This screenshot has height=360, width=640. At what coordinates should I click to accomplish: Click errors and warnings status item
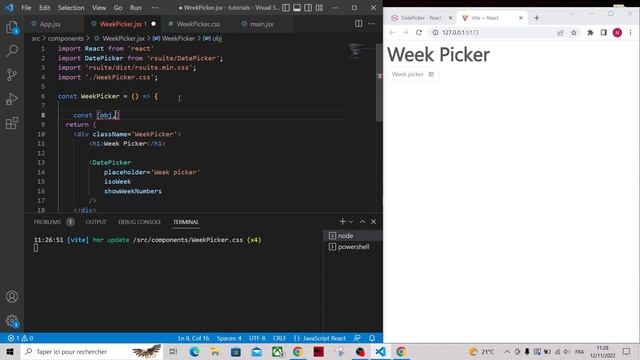click(x=20, y=338)
